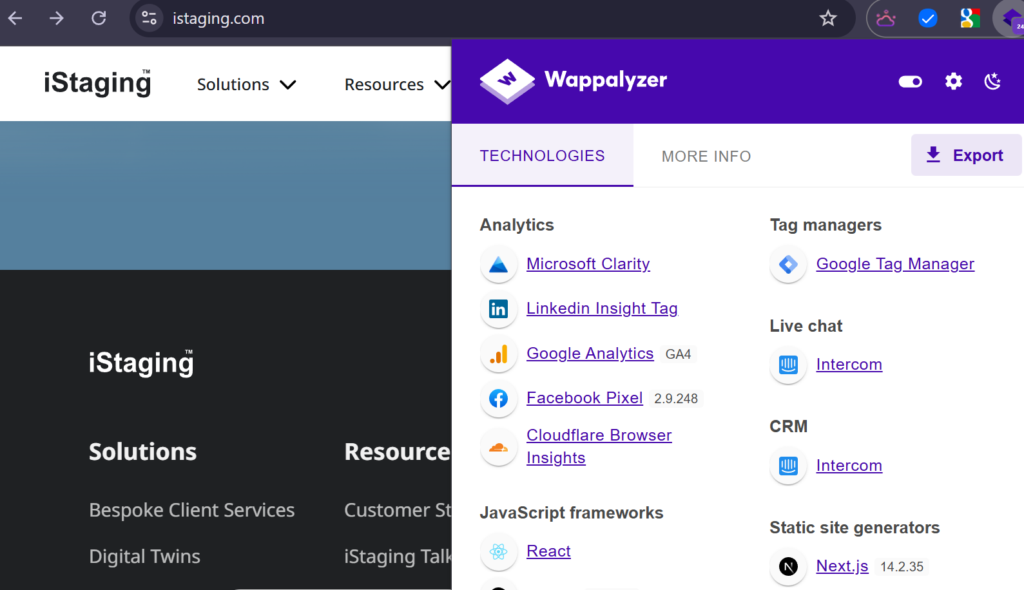Toggle the Wappalyzer enable switch
Screen dimensions: 1024x590
tap(910, 81)
